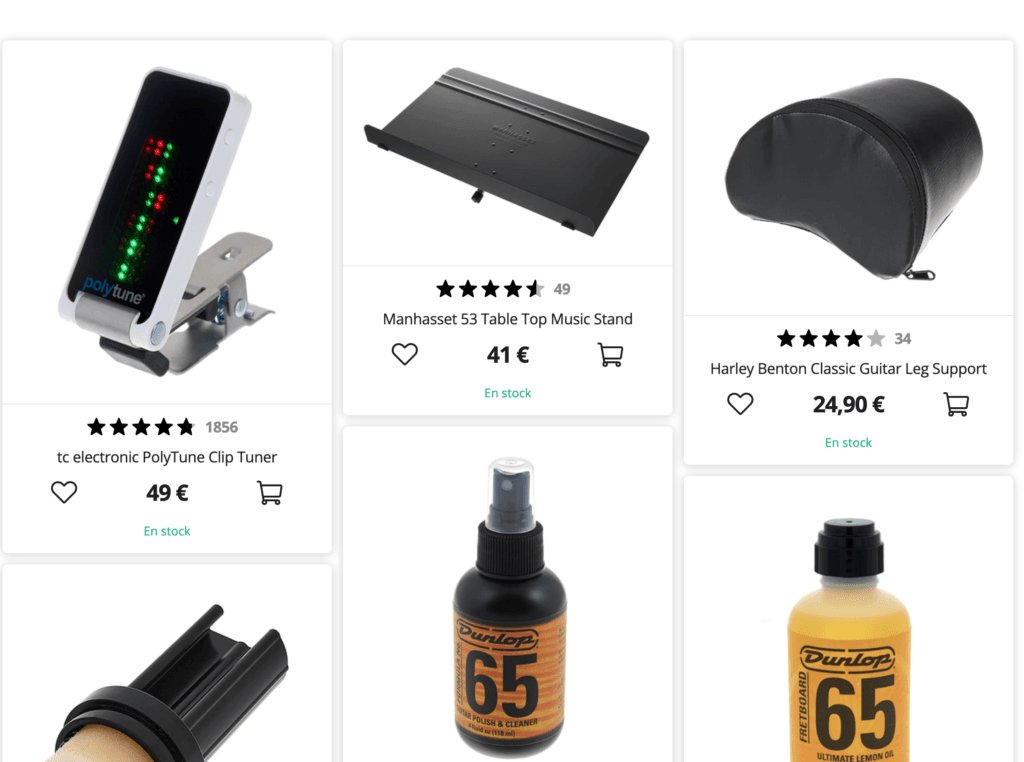Toggle wishlist heart for Harley Benton Leg Support
The height and width of the screenshot is (762, 1024).
[x=740, y=404]
